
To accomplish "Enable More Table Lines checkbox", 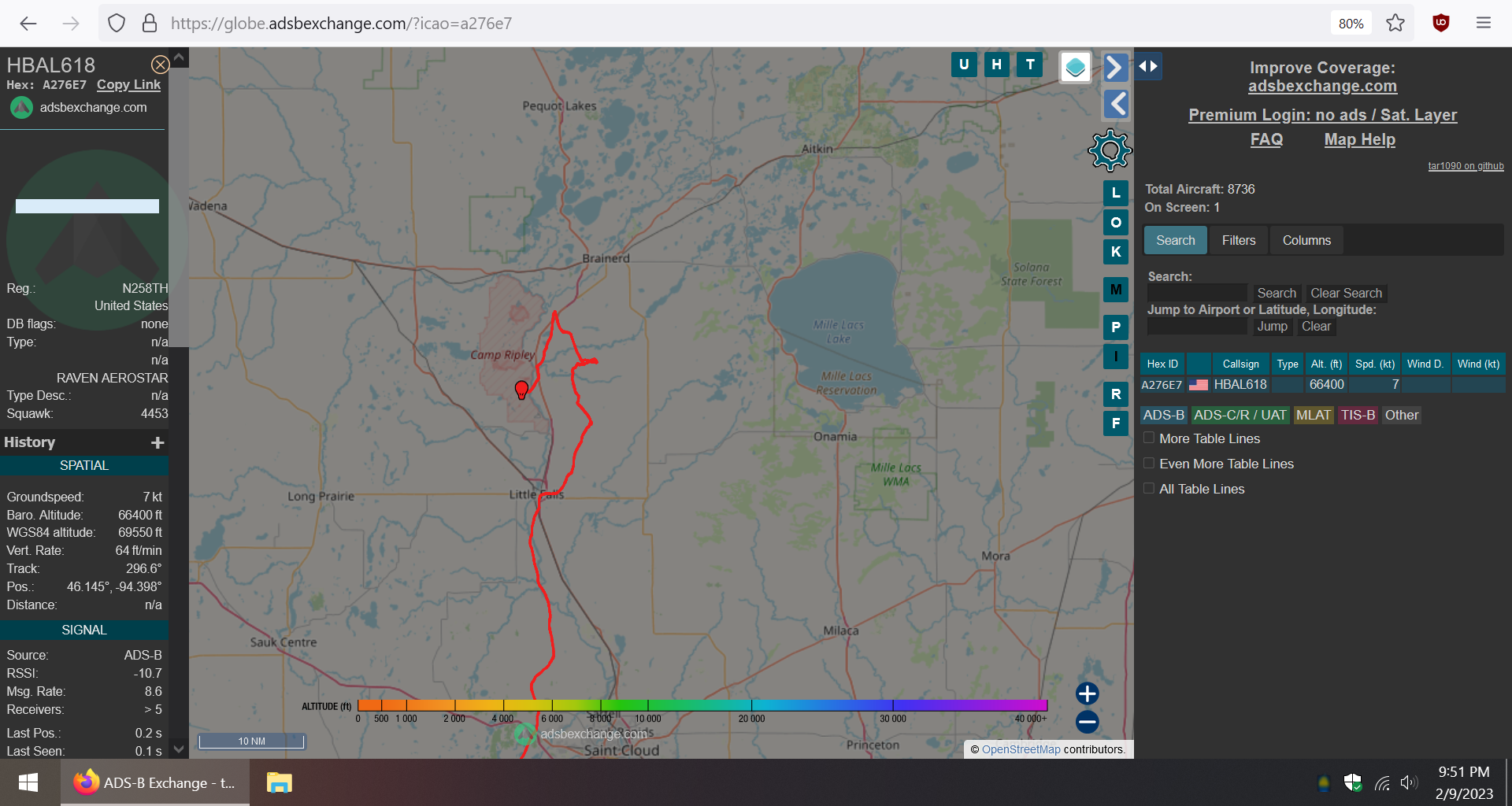I will (1149, 438).
